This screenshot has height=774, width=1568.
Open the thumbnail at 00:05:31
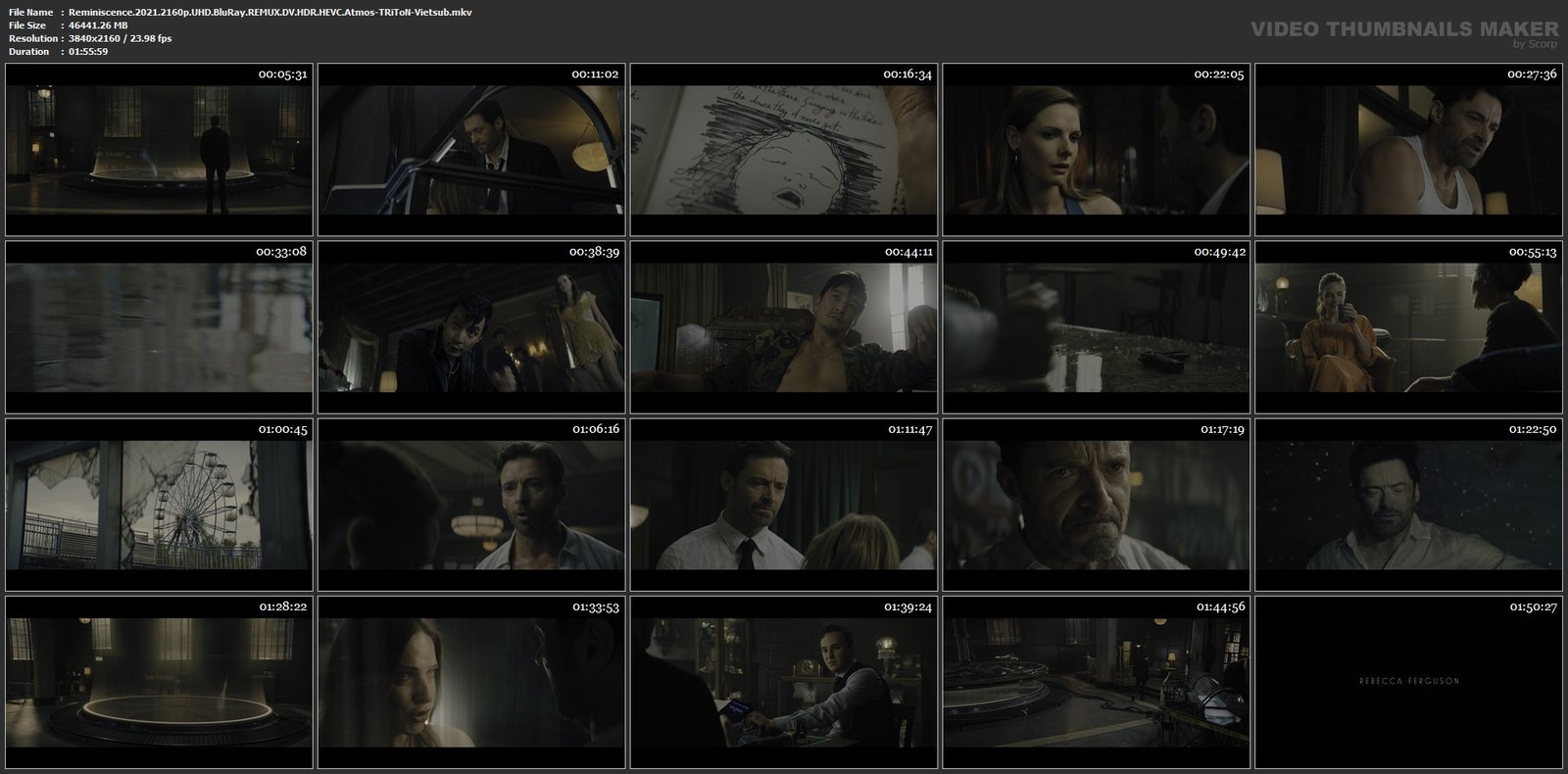(159, 150)
